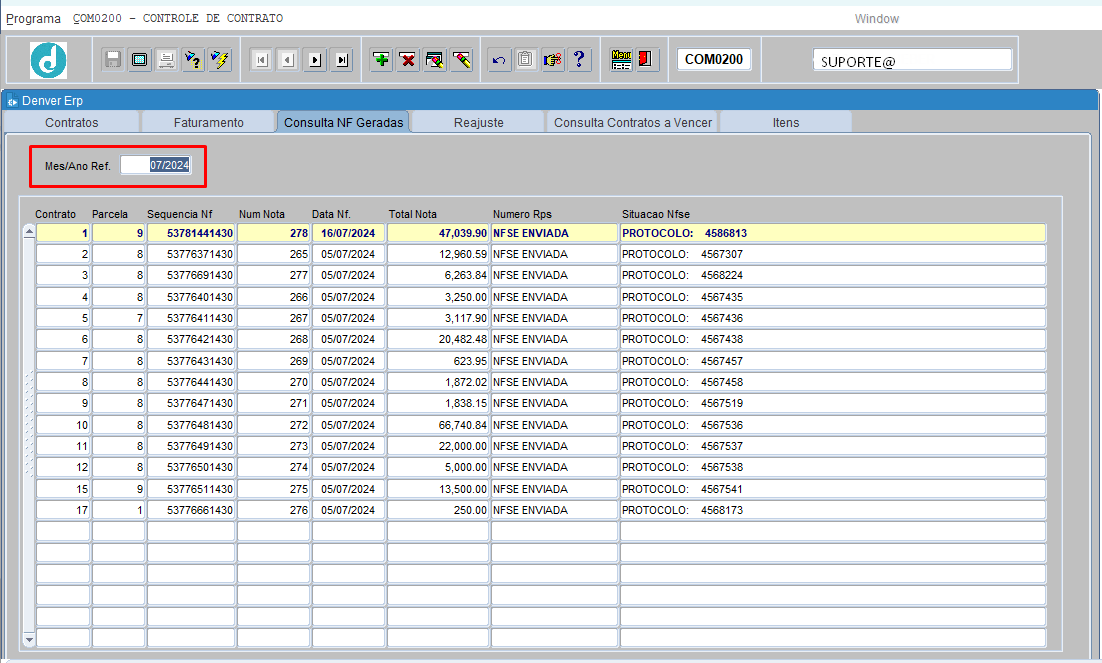This screenshot has width=1102, height=663.
Task: Click the Undo arrow icon
Action: [499, 60]
